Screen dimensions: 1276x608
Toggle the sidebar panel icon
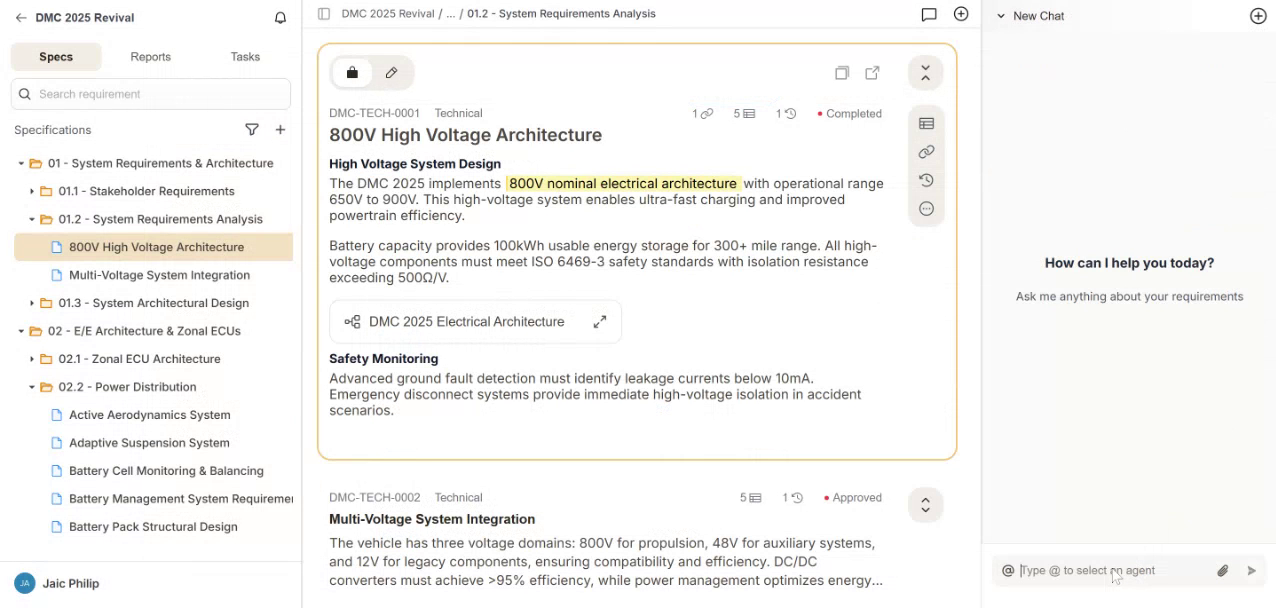click(323, 14)
